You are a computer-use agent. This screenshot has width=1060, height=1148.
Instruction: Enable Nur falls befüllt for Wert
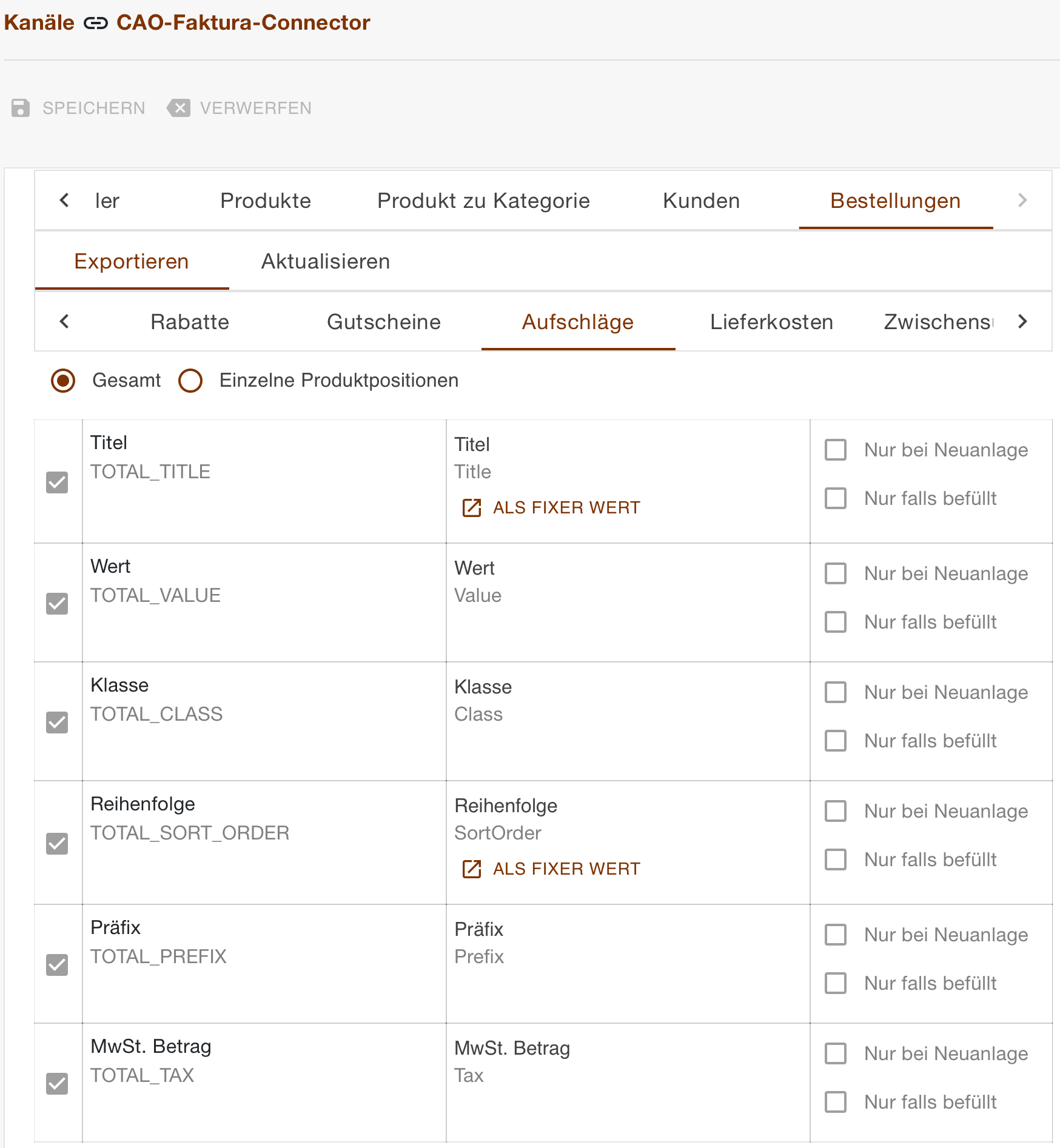click(x=835, y=622)
